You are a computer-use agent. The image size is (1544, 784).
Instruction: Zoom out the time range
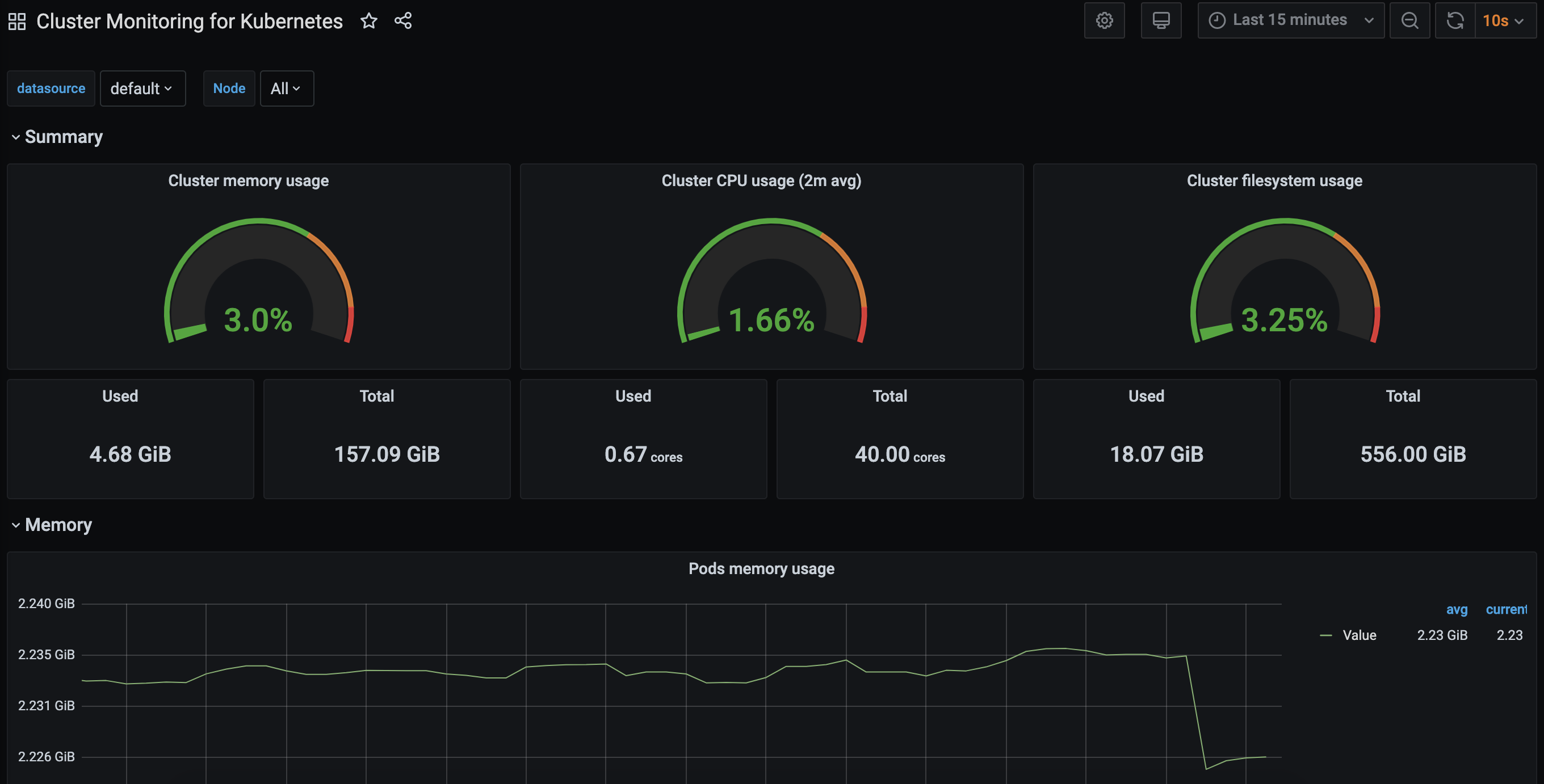[1409, 20]
